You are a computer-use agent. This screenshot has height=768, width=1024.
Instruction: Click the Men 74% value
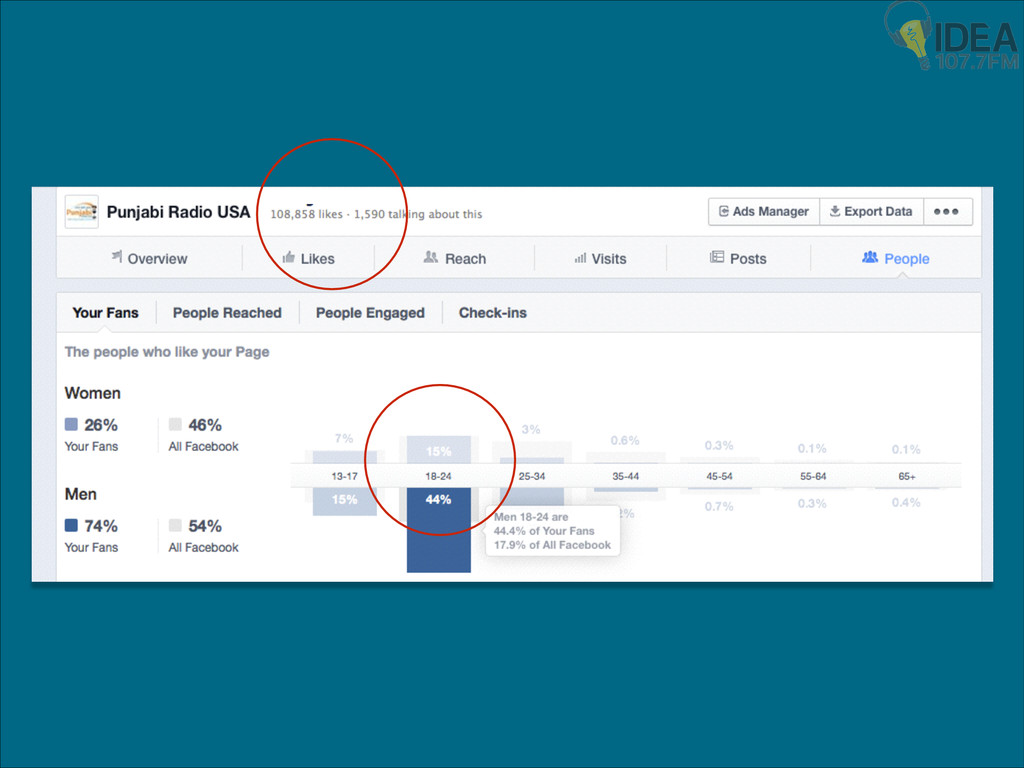[x=101, y=526]
